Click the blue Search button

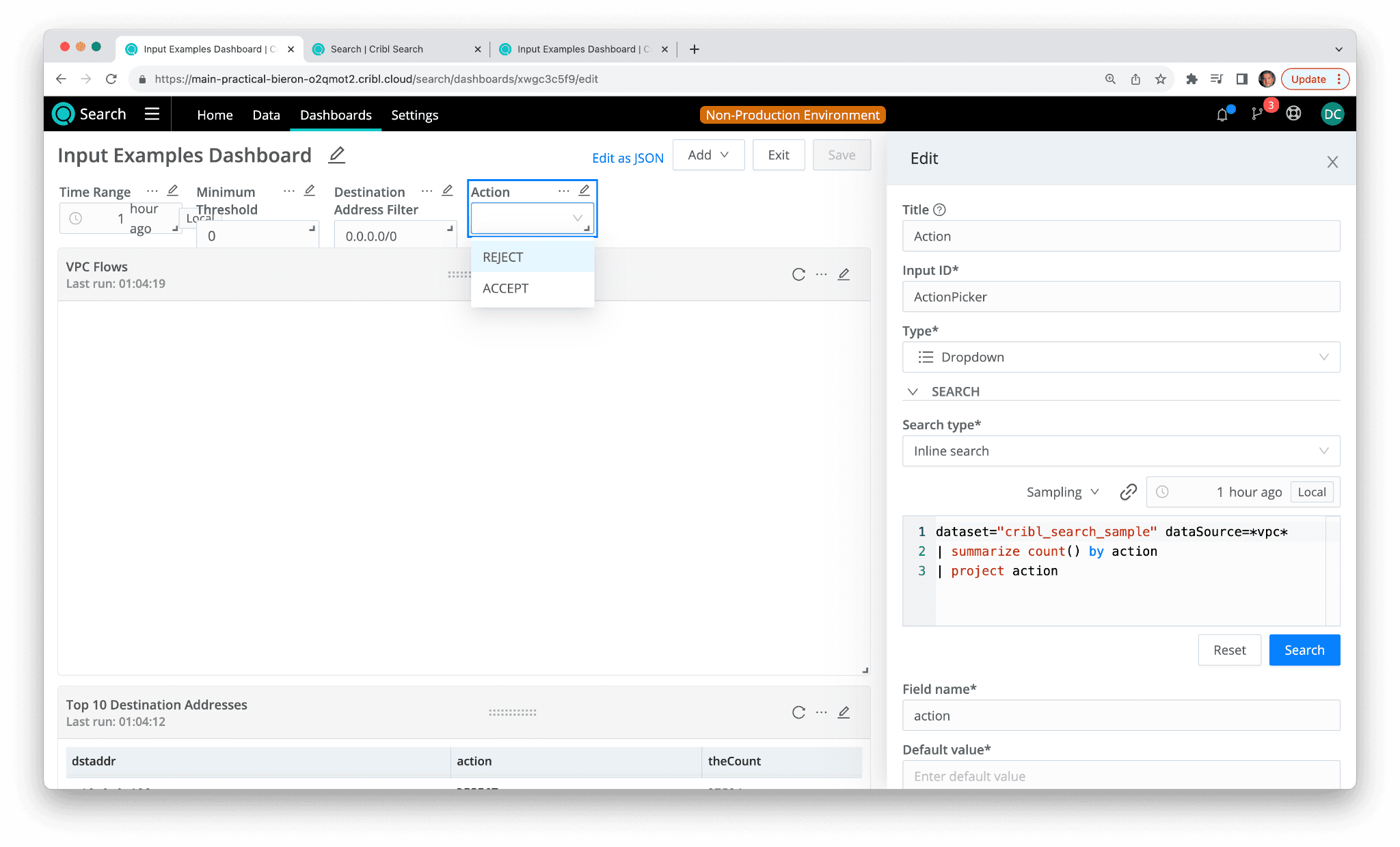1304,650
